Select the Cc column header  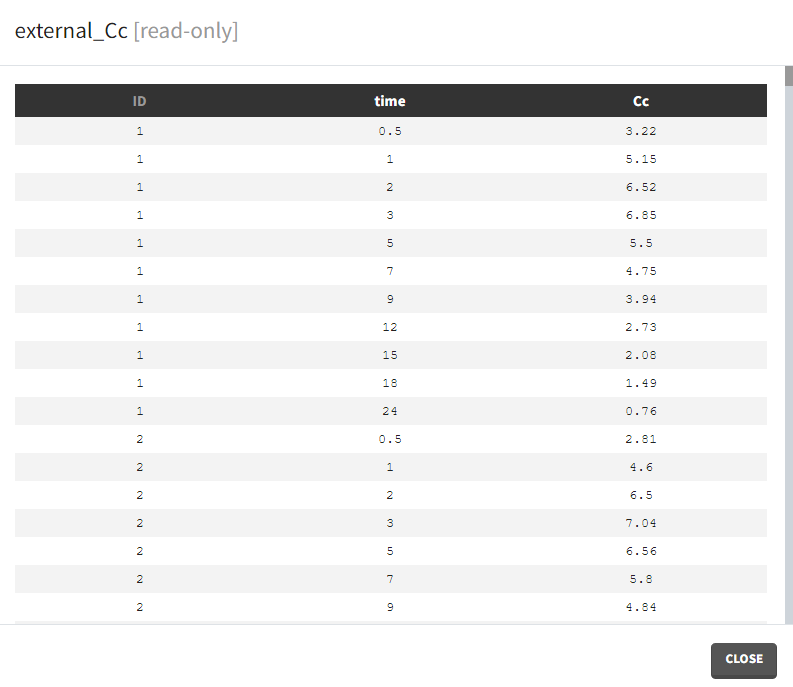click(x=641, y=101)
